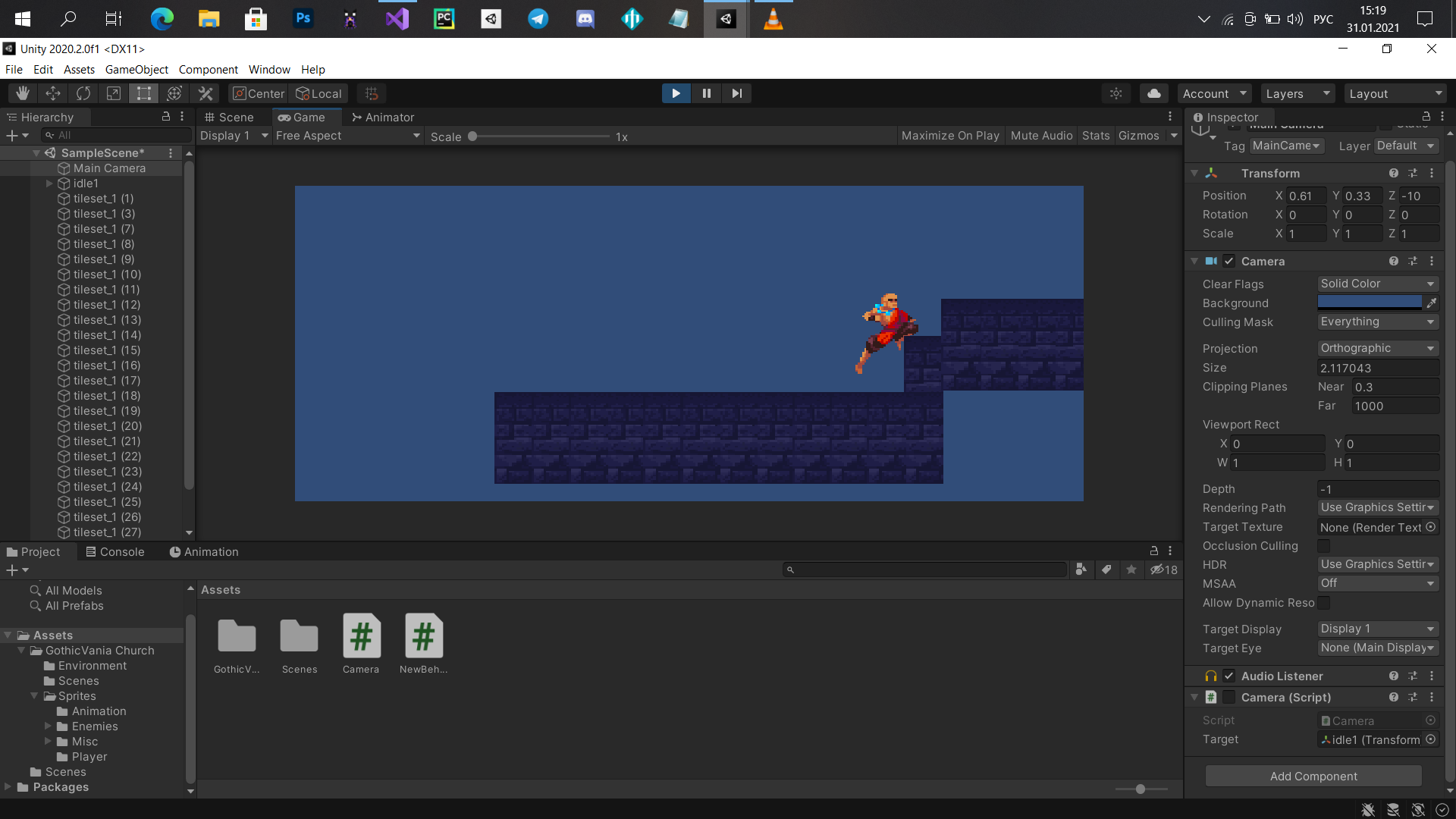The image size is (1456, 819).
Task: Click the Add Component button
Action: pyautogui.click(x=1313, y=776)
